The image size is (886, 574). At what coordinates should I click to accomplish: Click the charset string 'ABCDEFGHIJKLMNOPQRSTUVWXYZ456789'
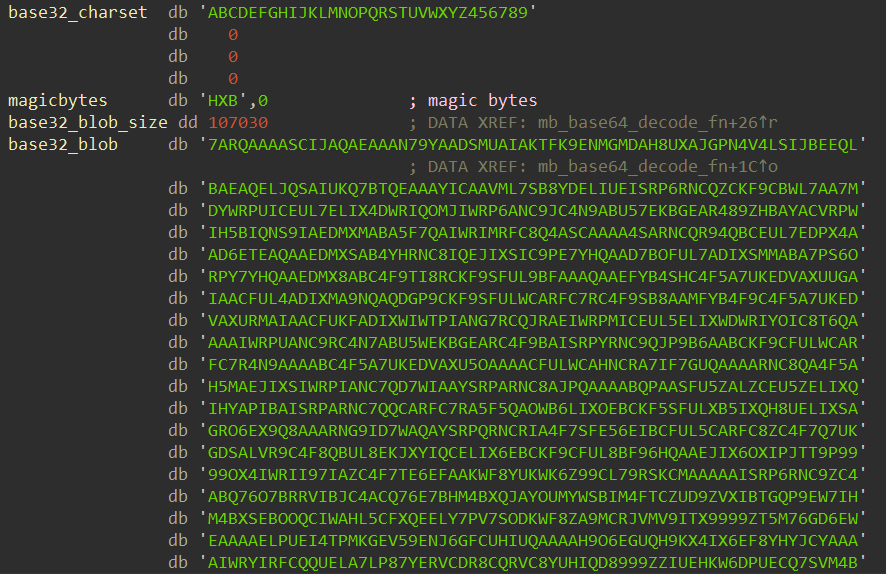368,12
